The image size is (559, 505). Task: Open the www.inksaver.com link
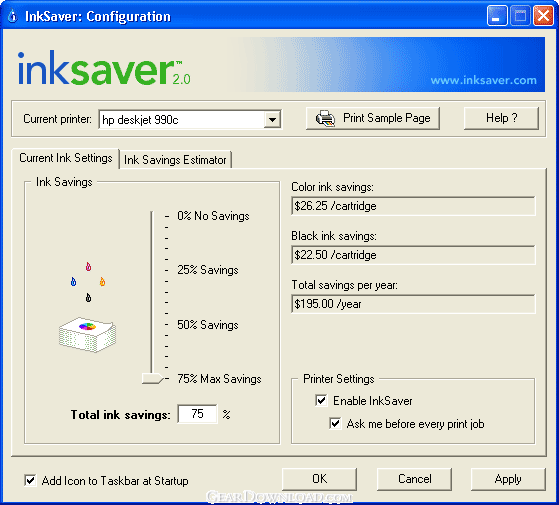pos(483,80)
